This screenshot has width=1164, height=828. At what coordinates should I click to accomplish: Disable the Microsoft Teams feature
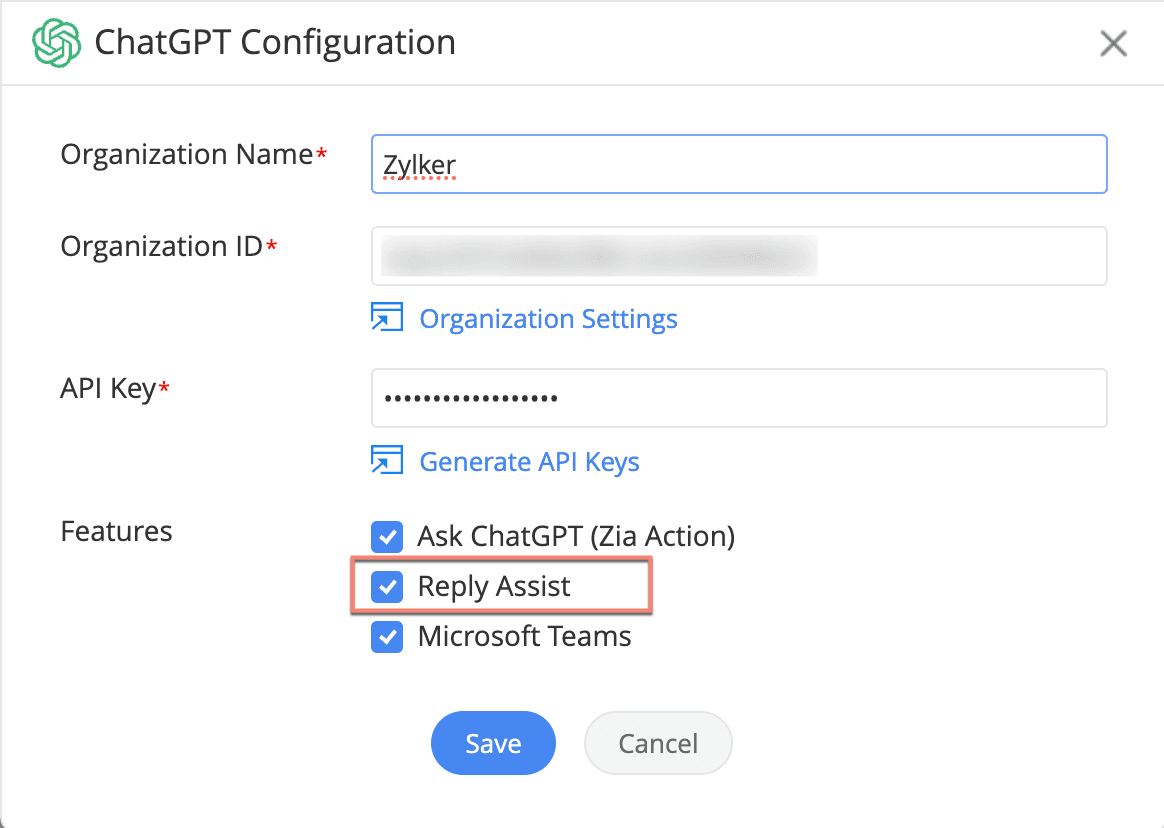click(386, 637)
